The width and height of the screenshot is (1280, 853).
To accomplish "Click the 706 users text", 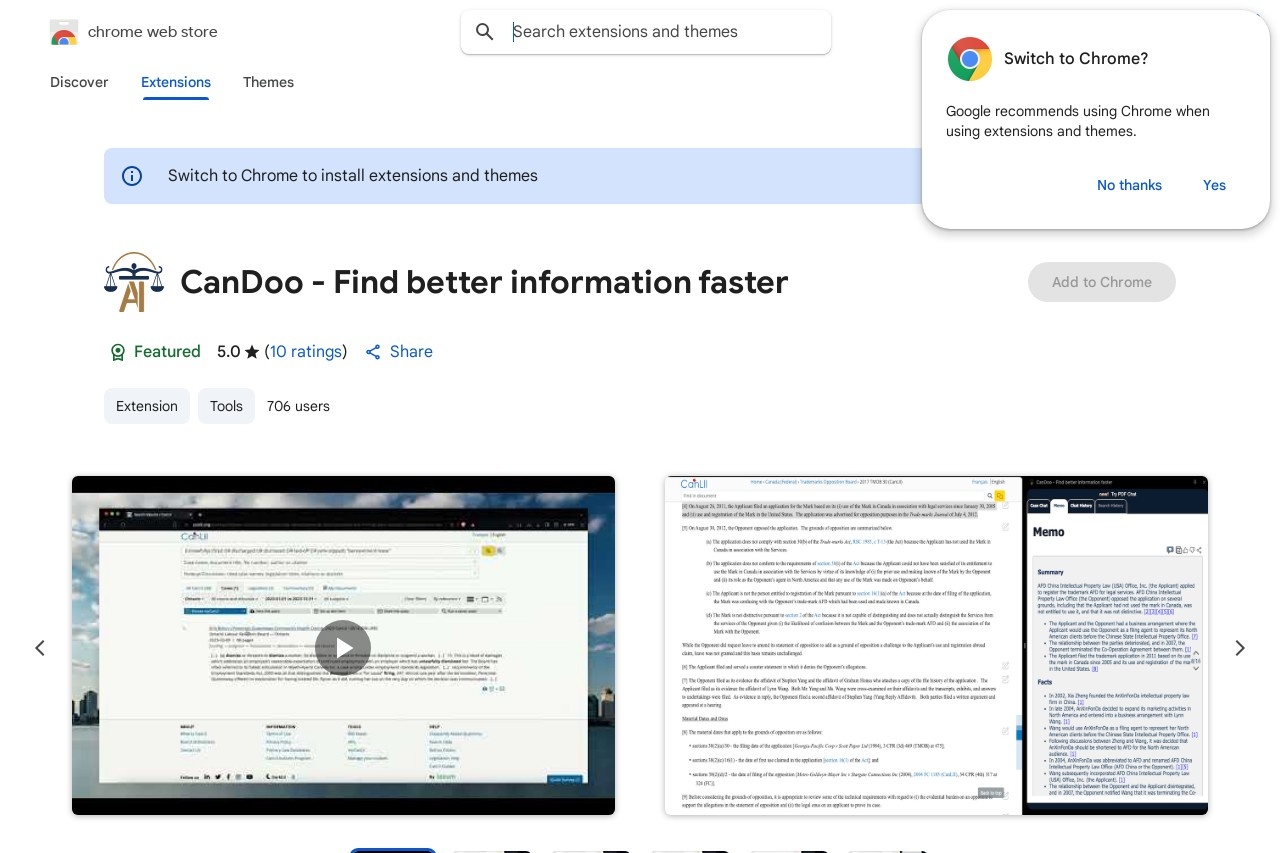I will [x=298, y=406].
